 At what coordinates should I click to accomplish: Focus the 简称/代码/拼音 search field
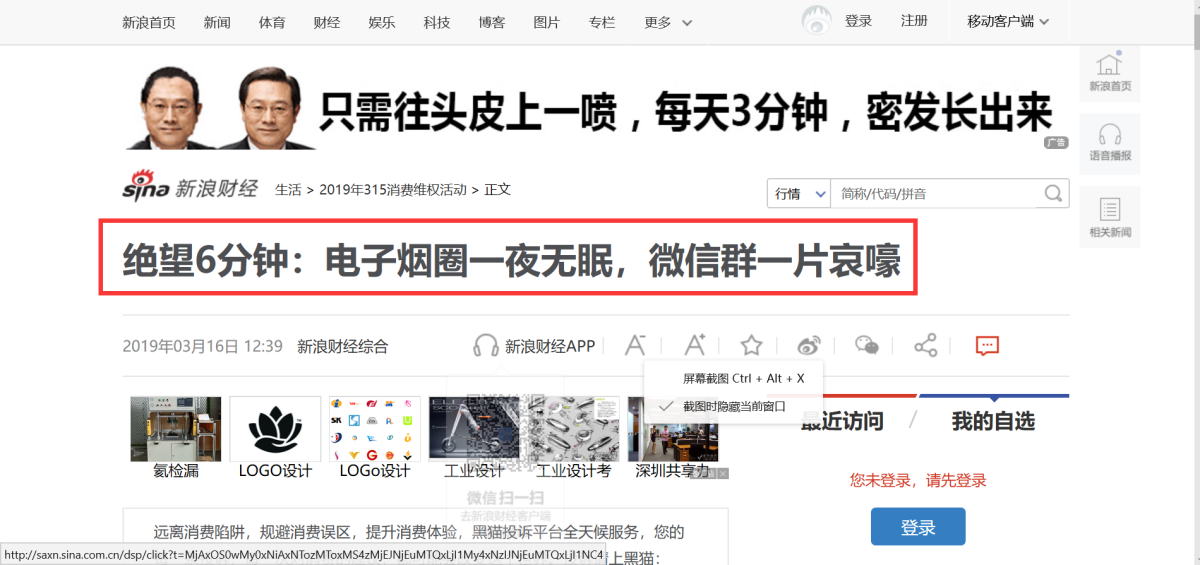point(935,194)
